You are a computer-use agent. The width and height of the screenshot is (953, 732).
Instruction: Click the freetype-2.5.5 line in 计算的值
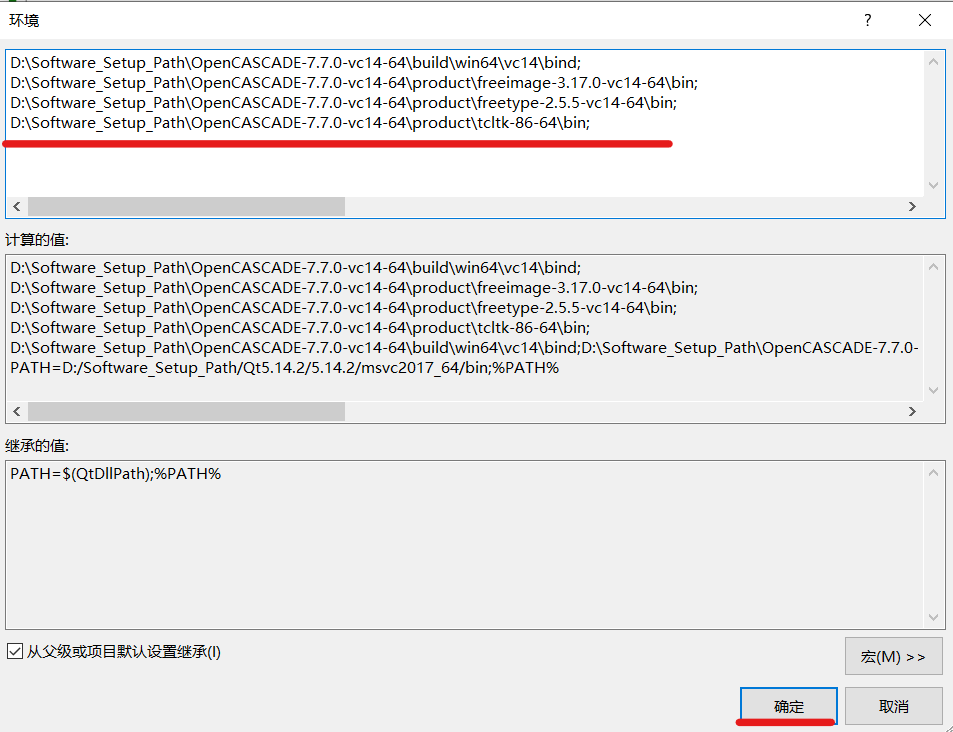pos(343,308)
